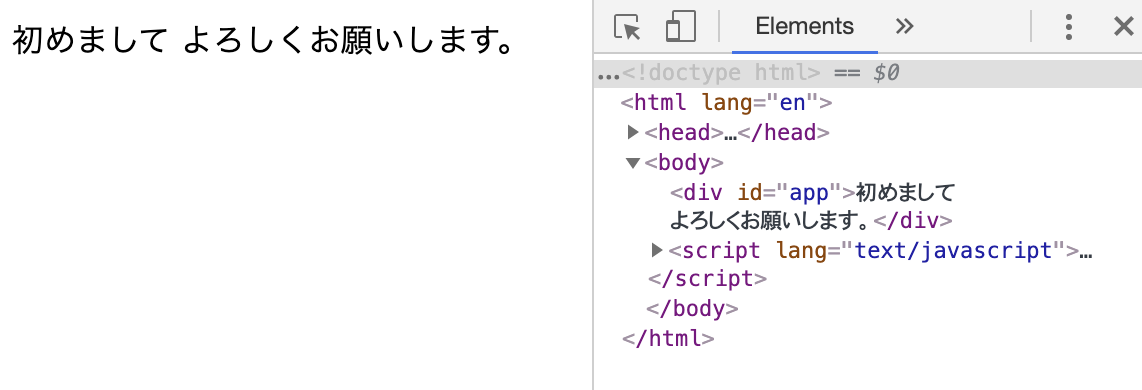Click the closing </html> tag line
Viewport: 1142px width, 390px height.
click(668, 338)
